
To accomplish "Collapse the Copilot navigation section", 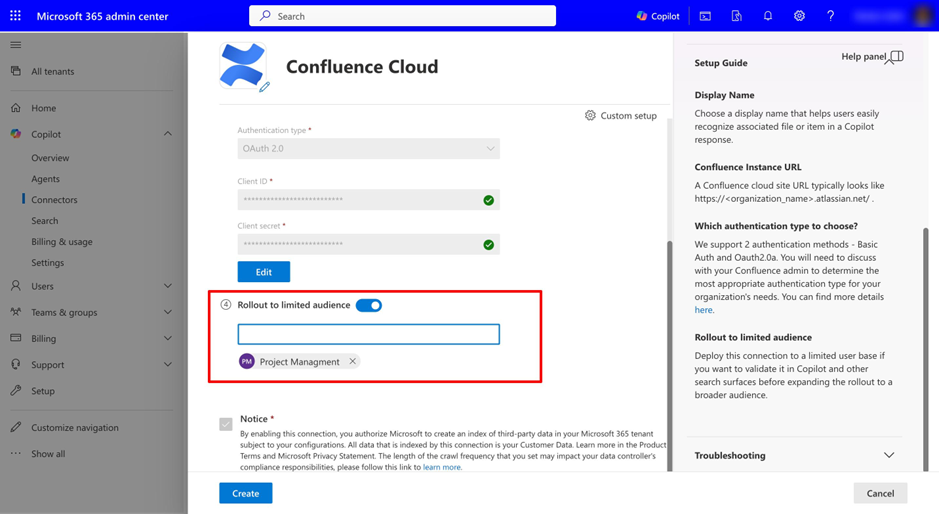I will tap(168, 134).
